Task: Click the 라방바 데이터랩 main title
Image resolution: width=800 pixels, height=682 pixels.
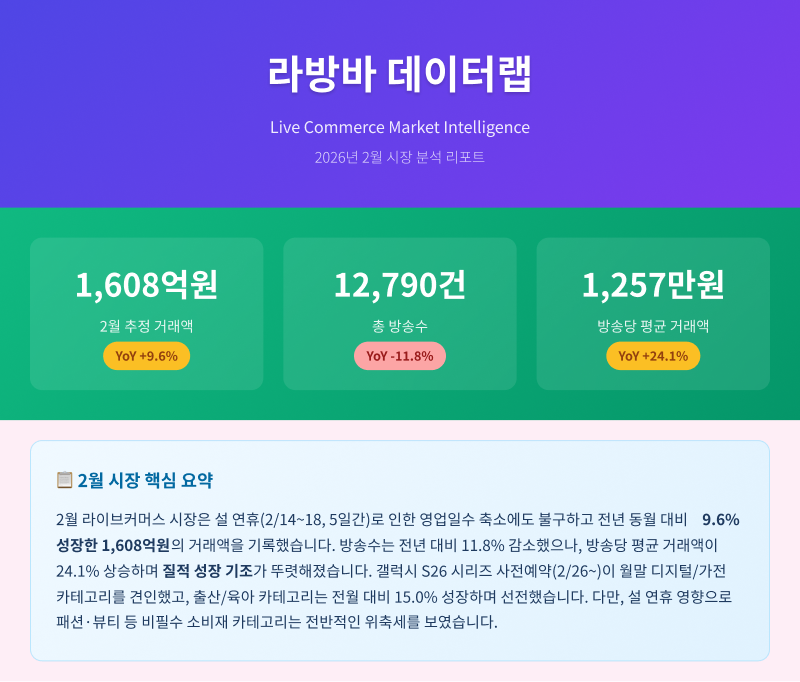Action: tap(400, 74)
